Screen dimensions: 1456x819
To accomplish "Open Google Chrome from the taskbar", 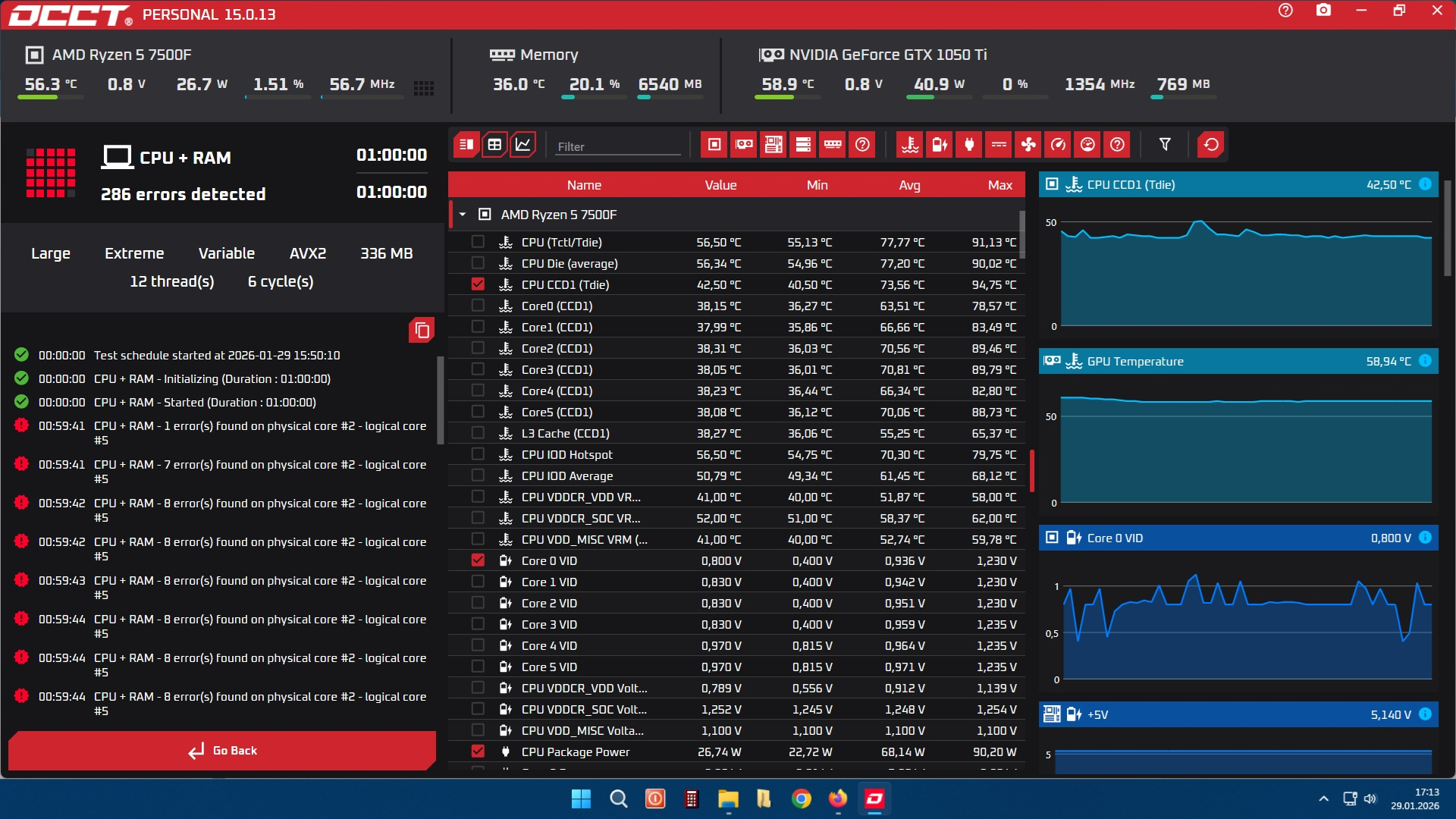I will tap(801, 799).
